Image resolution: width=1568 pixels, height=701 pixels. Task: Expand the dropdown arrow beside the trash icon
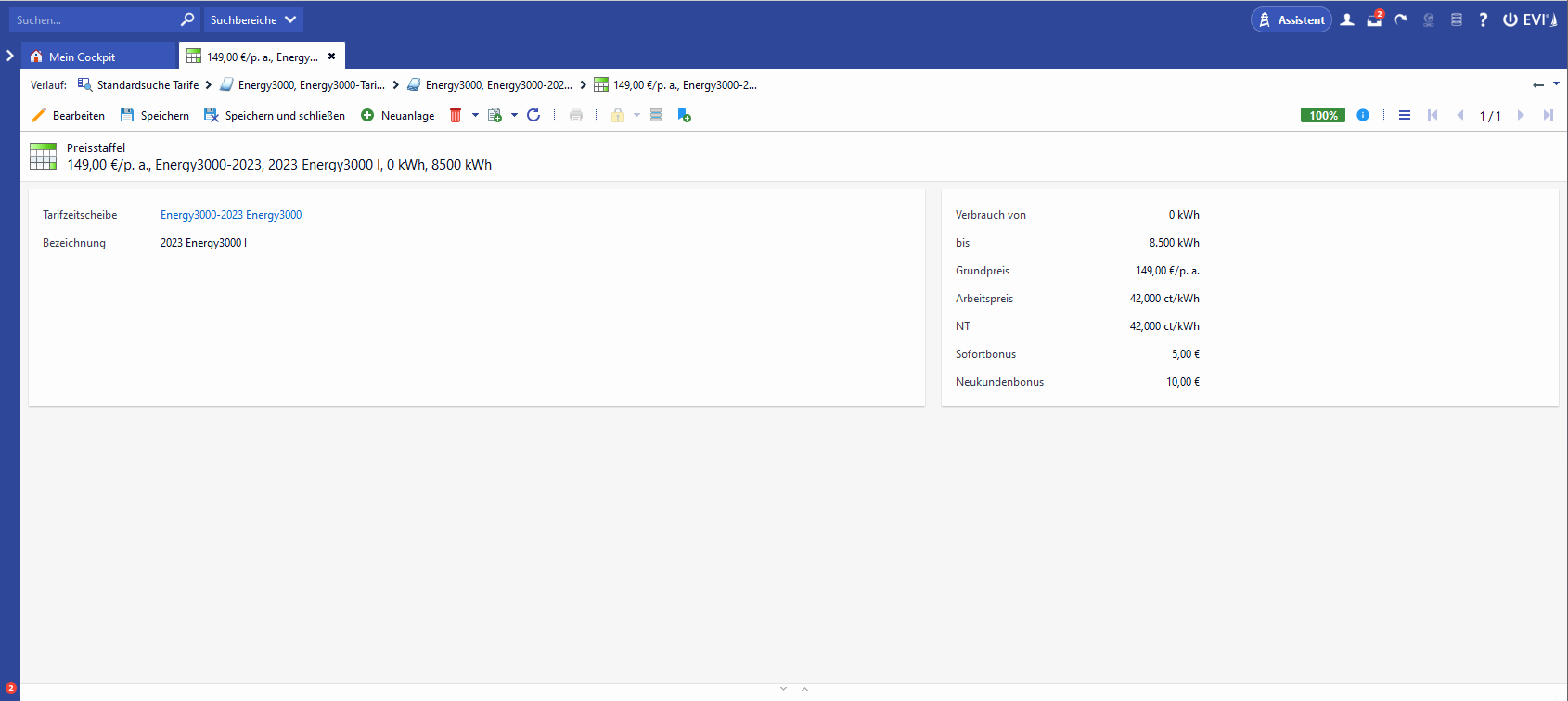[475, 115]
